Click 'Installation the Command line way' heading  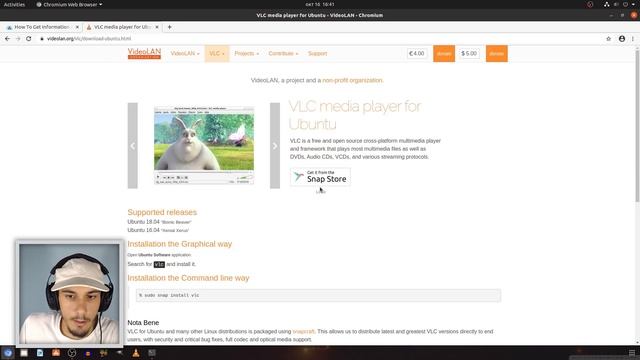[x=188, y=278]
